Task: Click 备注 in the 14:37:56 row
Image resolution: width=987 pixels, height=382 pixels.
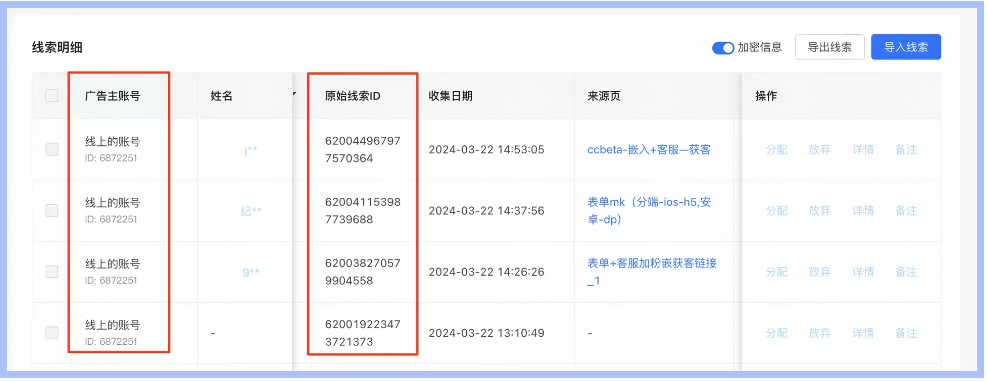Action: (x=906, y=211)
